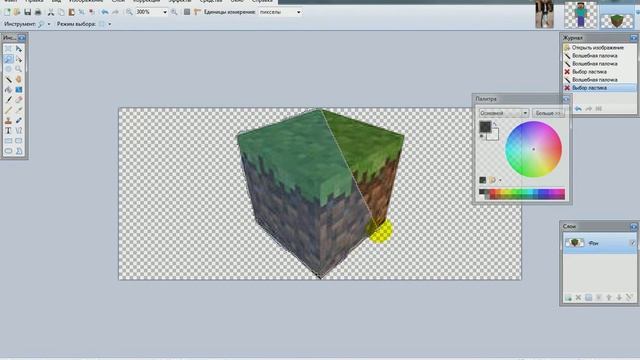The height and width of the screenshot is (360, 640).
Task: Delete the layer with the X button
Action: pos(578,298)
